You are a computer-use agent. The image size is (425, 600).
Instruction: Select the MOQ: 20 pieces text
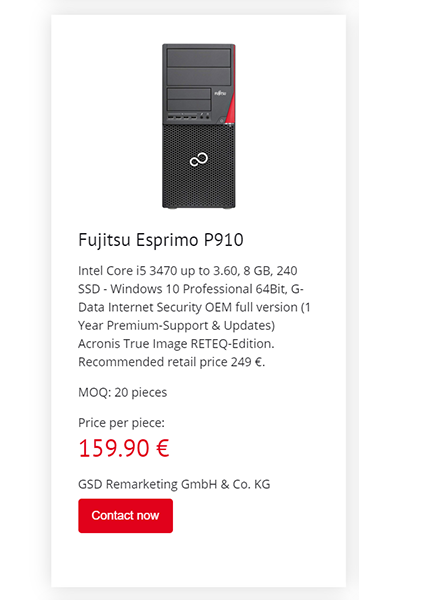[122, 392]
